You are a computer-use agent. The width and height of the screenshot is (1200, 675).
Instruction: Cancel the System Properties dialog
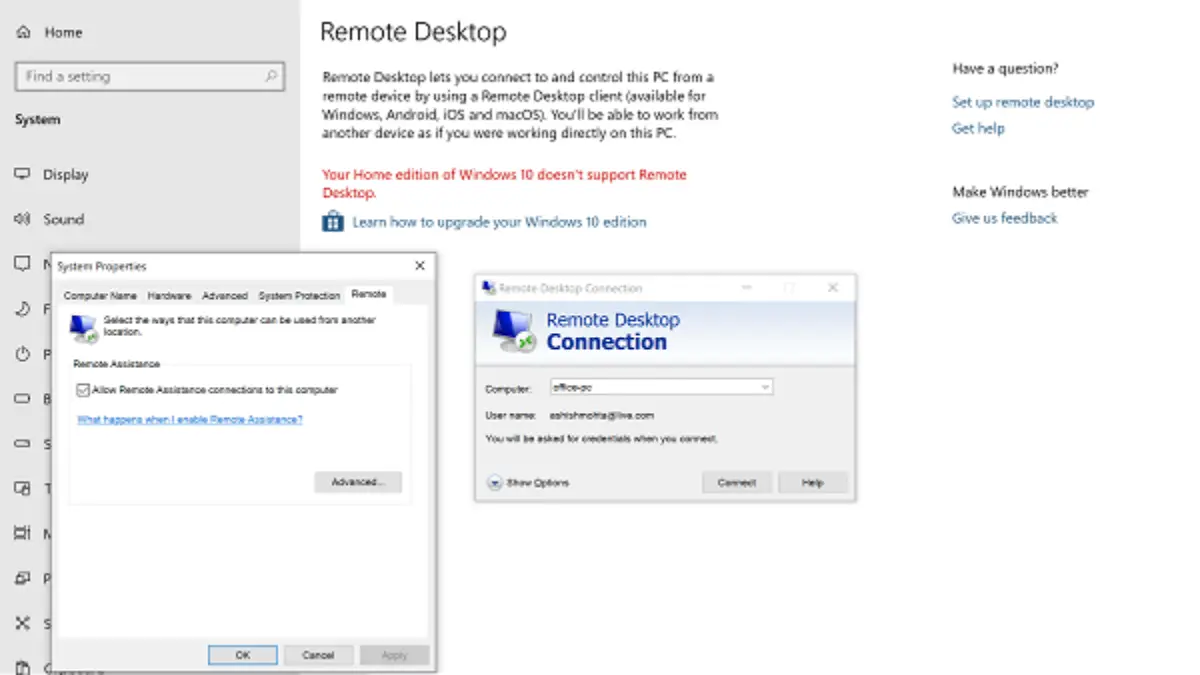318,655
